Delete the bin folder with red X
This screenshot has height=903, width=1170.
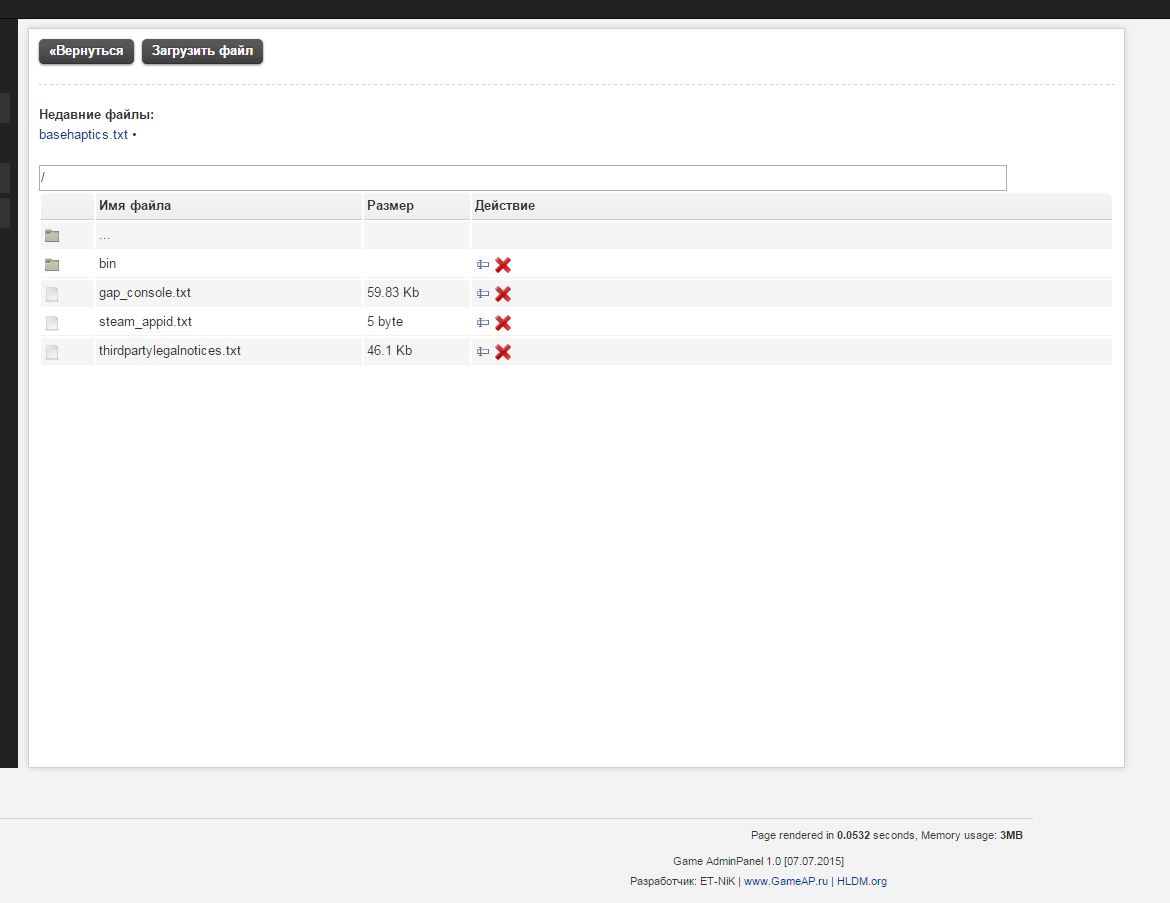click(503, 265)
